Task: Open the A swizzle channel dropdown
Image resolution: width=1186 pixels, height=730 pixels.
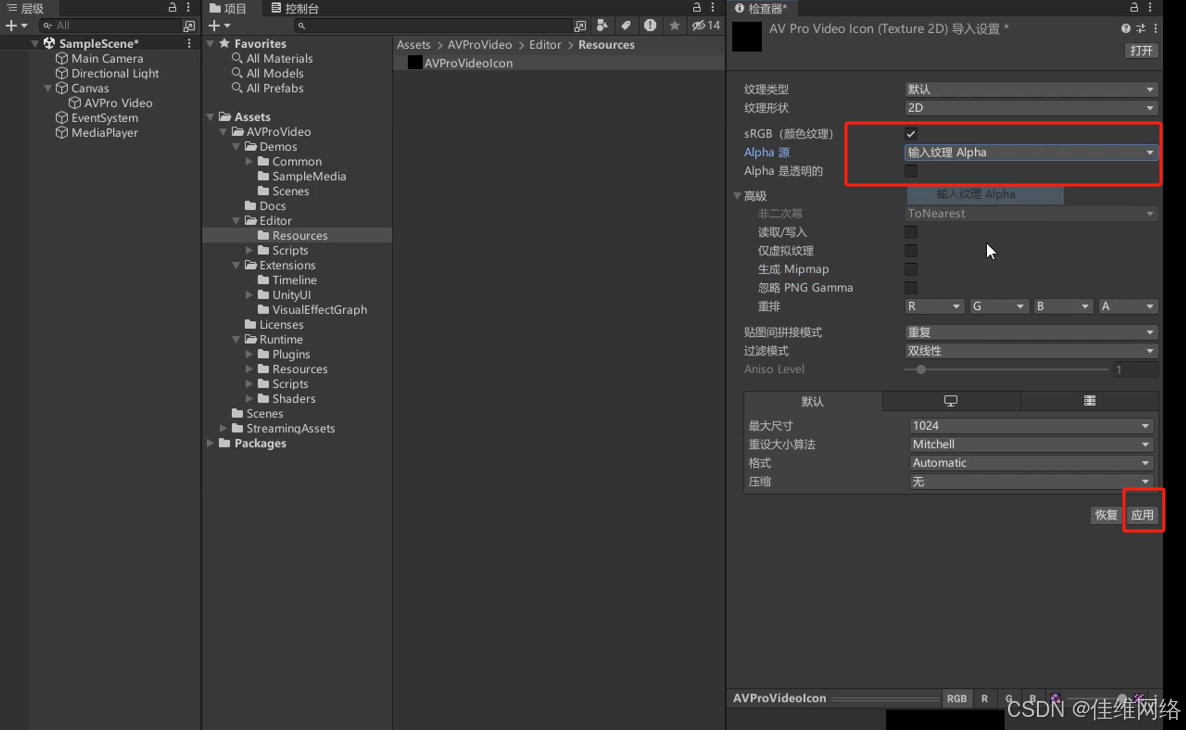Action: (1128, 306)
